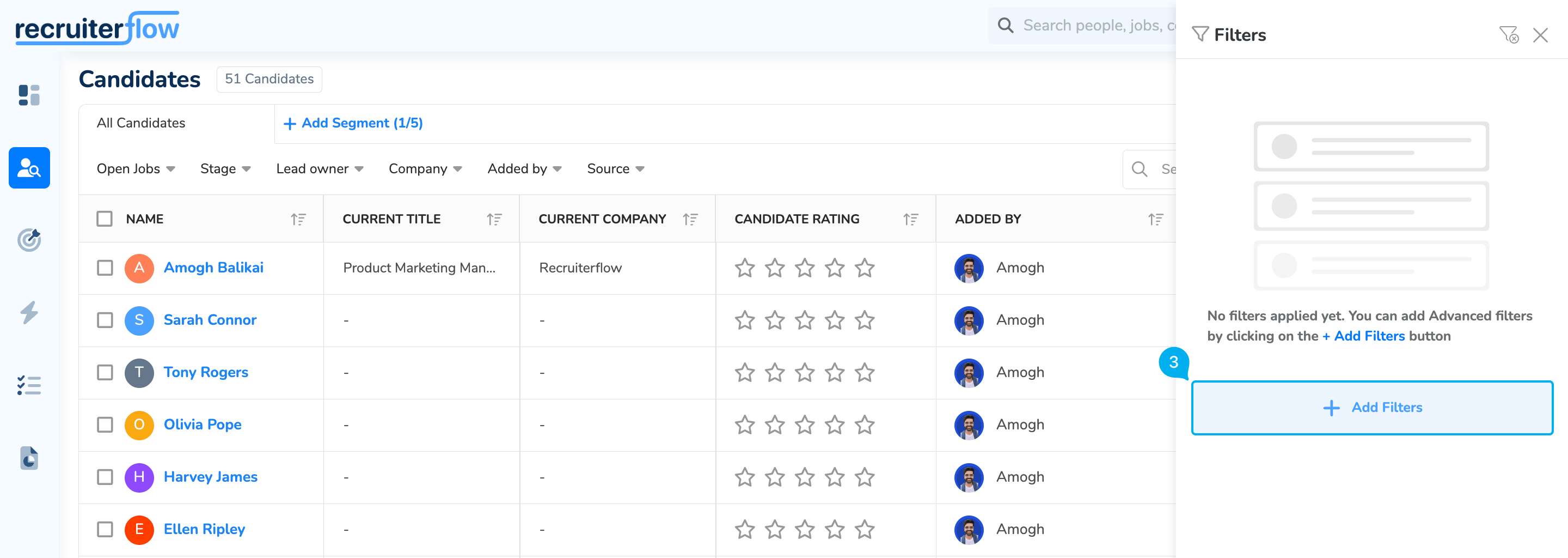
Task: Click the Candidates search icon in sidebar
Action: click(29, 167)
